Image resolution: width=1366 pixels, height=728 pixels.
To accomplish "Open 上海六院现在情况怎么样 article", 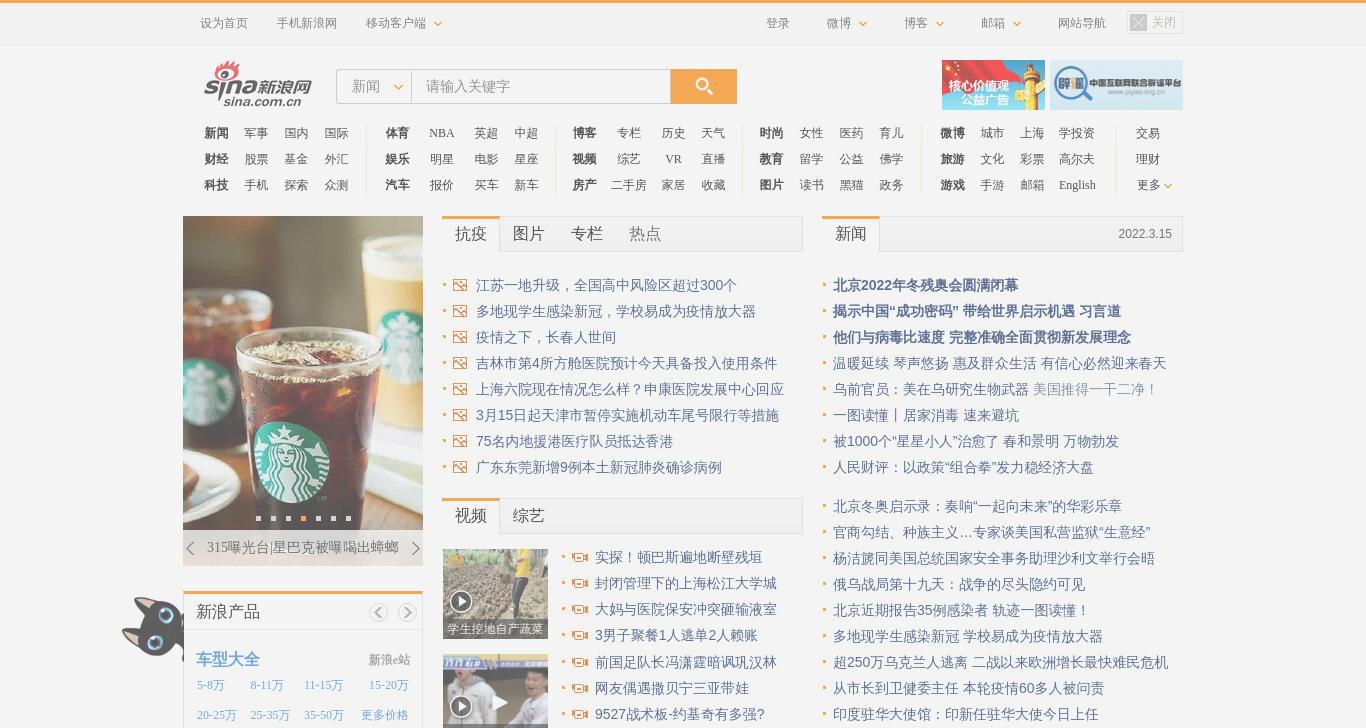I will click(x=630, y=389).
